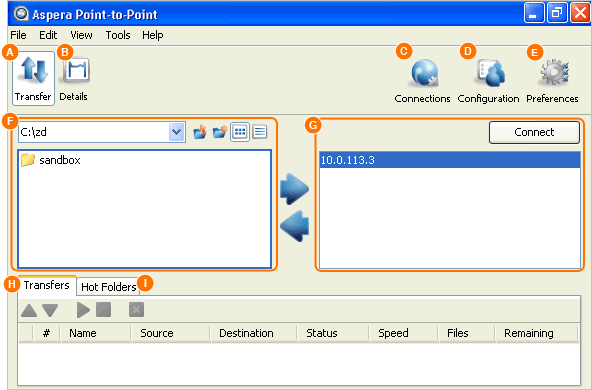This screenshot has width=592, height=390.
Task: Switch to the Transfers tab
Action: [47, 285]
